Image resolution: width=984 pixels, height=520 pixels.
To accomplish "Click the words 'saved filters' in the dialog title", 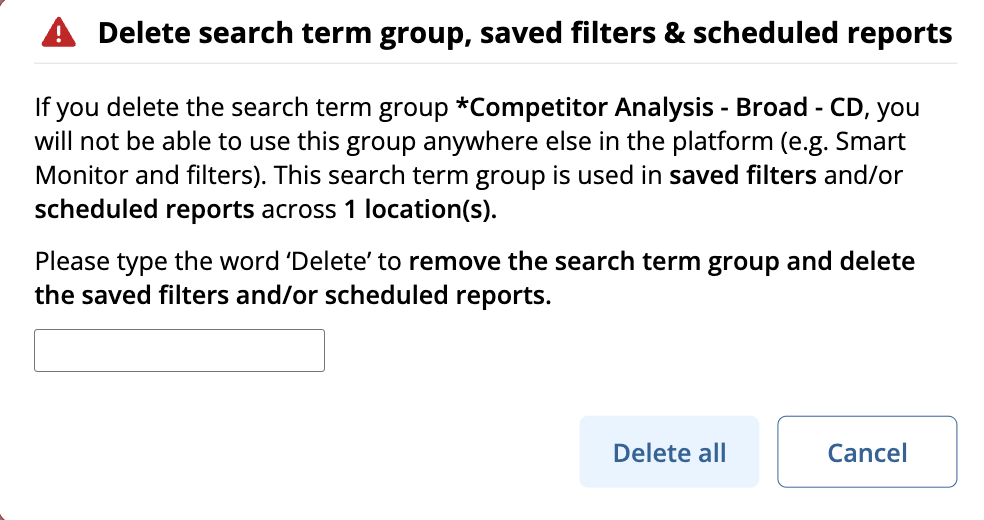I will pyautogui.click(x=569, y=33).
